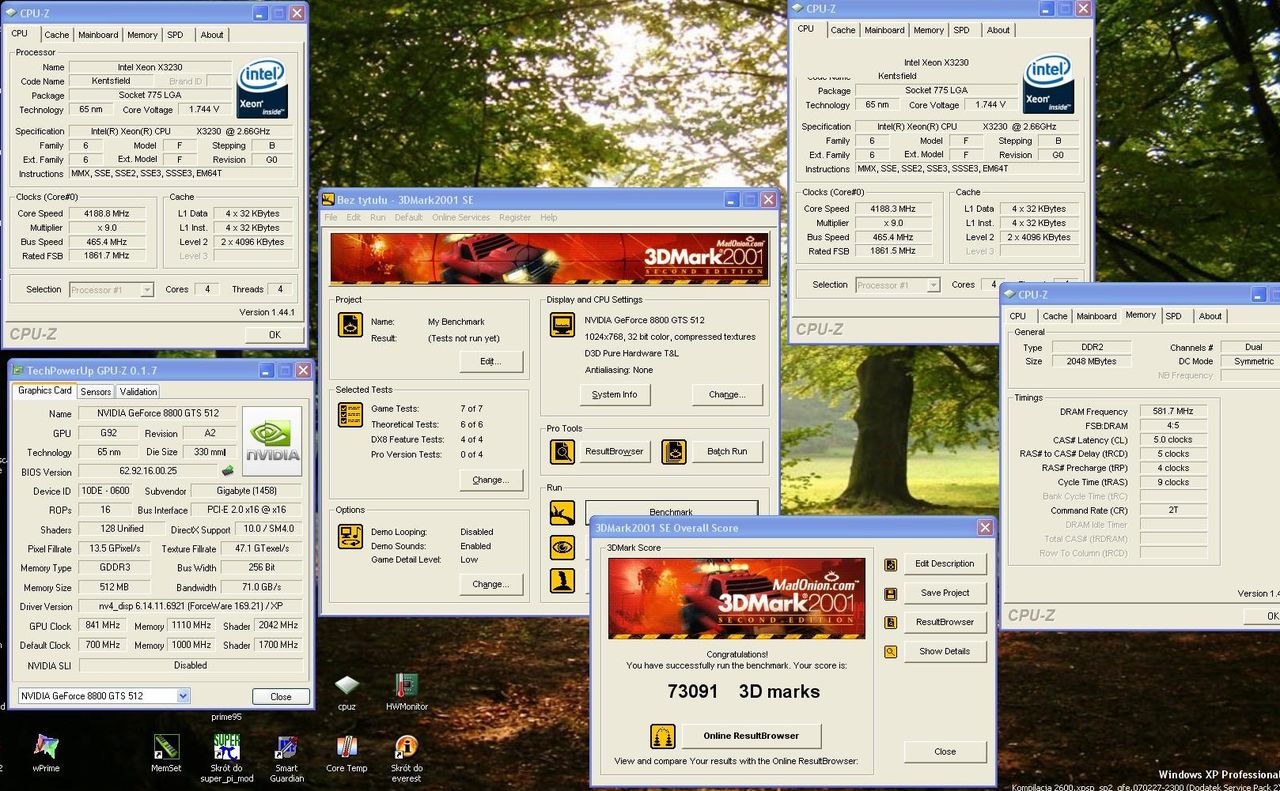Switch to Cache tab in left CPU-Z

(x=57, y=35)
